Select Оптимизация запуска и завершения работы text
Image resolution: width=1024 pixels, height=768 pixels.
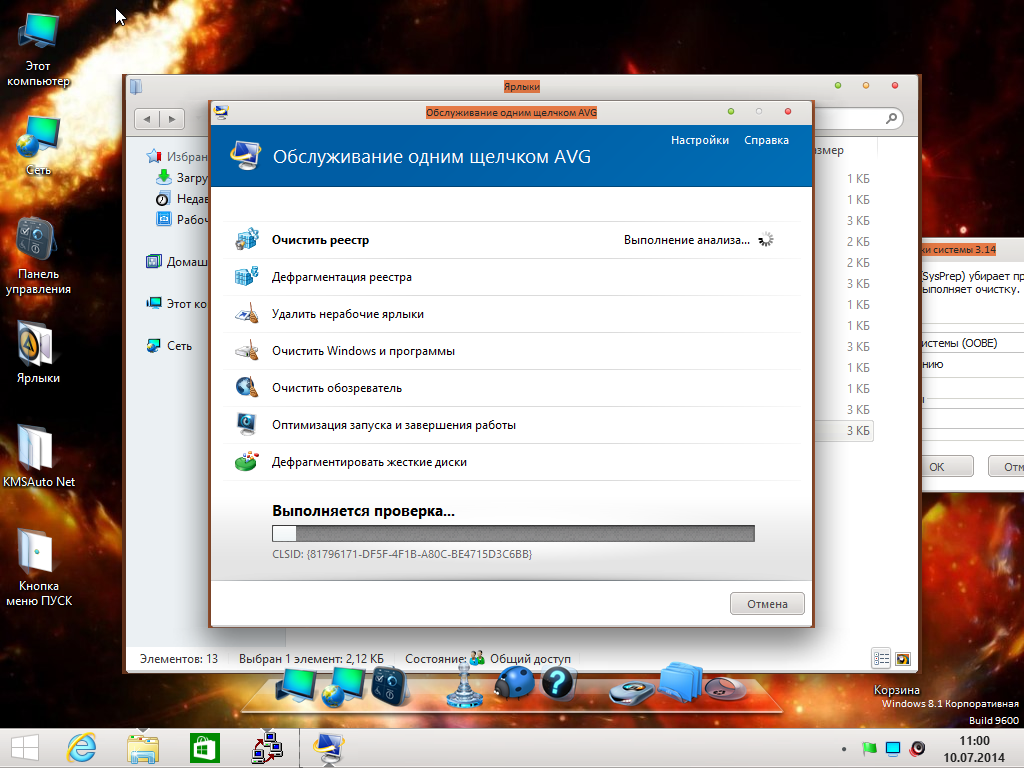(x=394, y=425)
